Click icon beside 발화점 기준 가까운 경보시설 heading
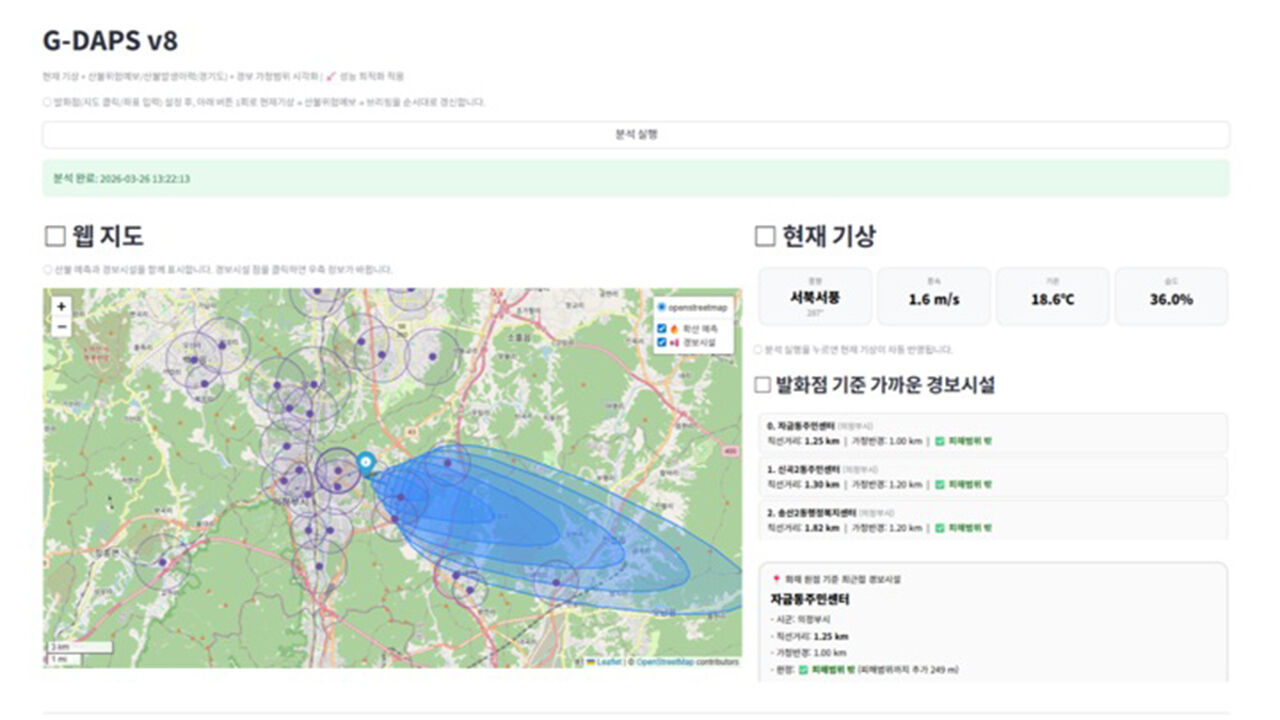The image size is (1280, 720). 763,385
